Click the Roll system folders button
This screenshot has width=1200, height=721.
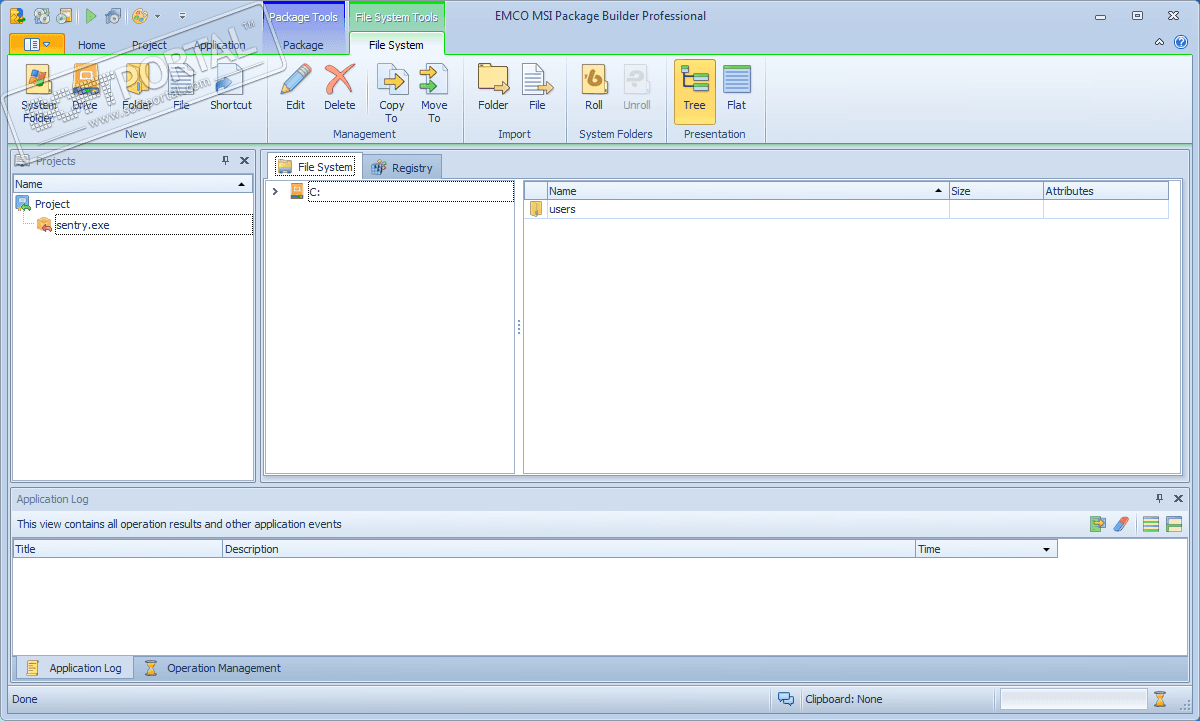coord(594,88)
